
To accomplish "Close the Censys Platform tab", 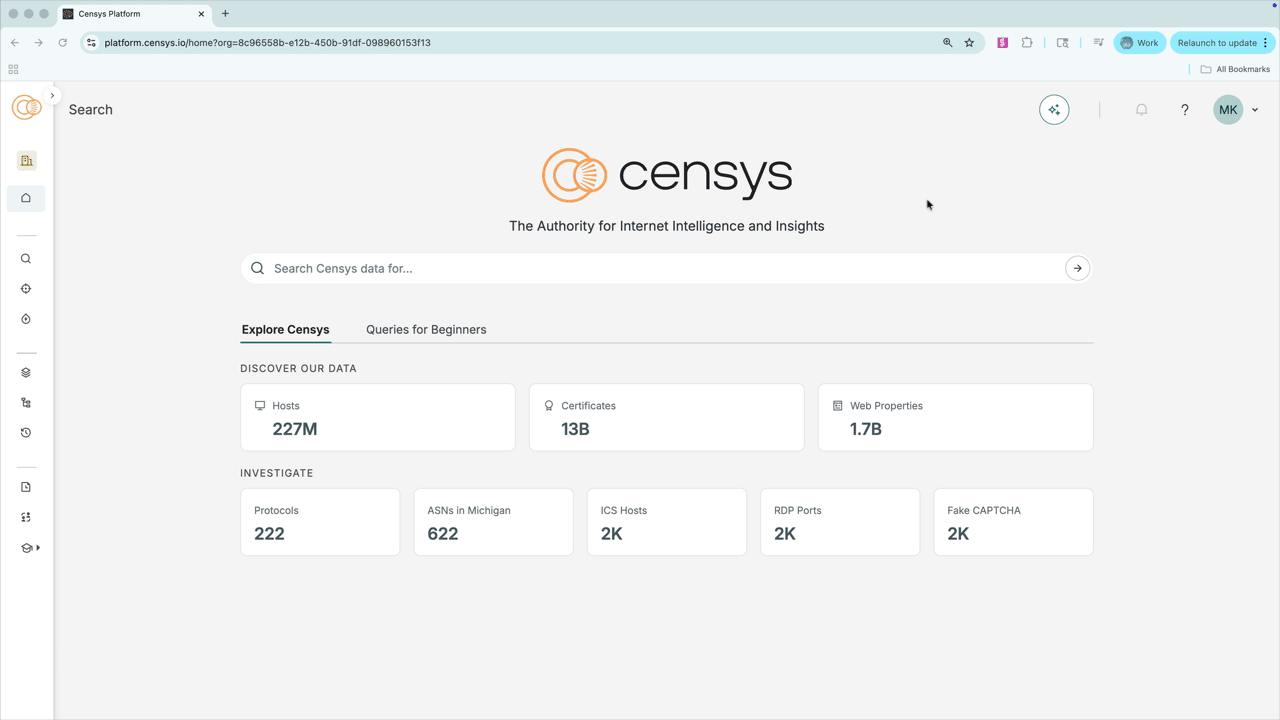I will (x=201, y=14).
